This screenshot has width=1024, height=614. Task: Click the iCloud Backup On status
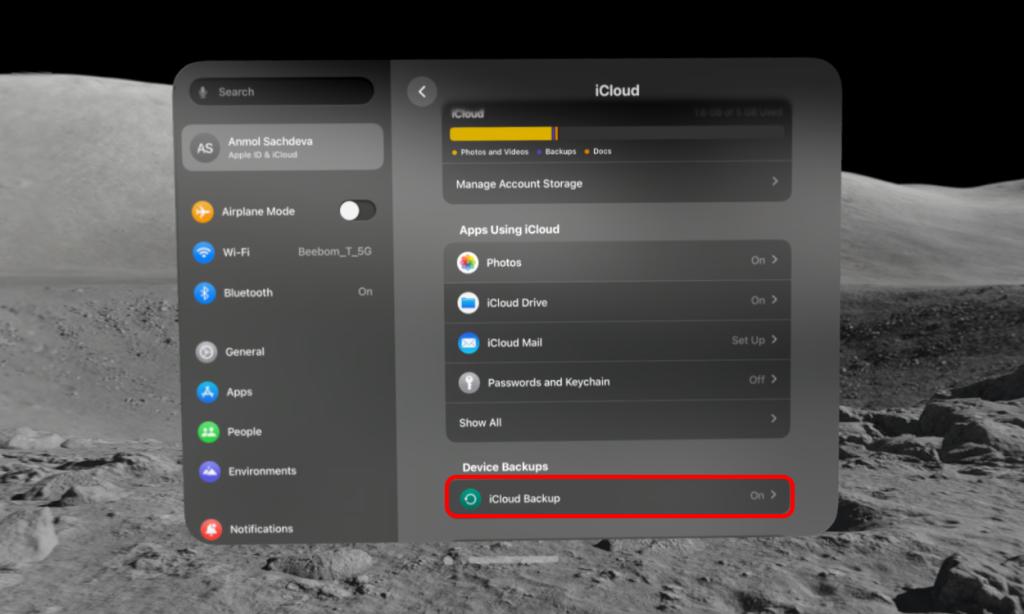click(x=757, y=496)
